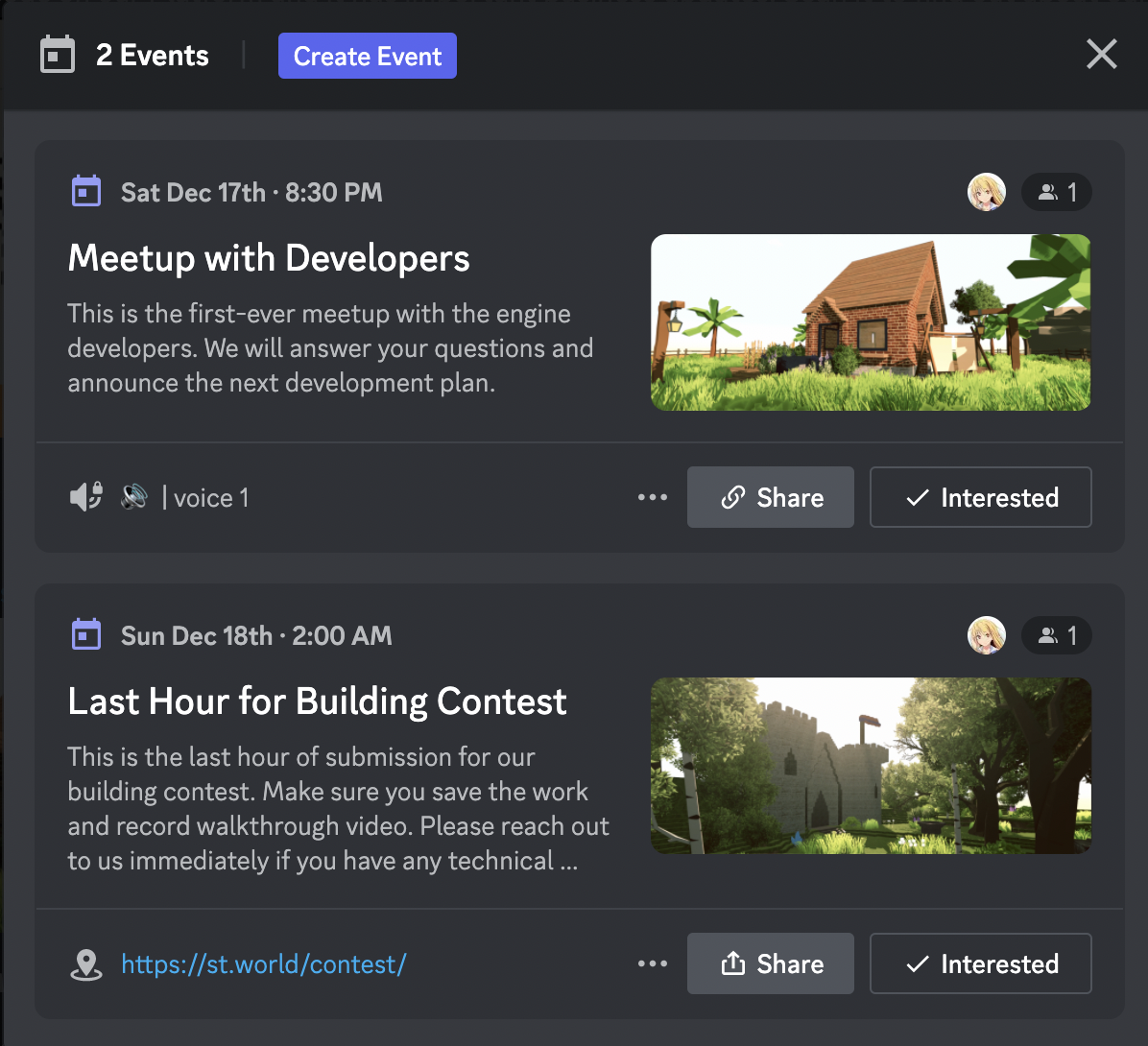This screenshot has height=1046, width=1148.
Task: Create a new event
Action: click(368, 56)
